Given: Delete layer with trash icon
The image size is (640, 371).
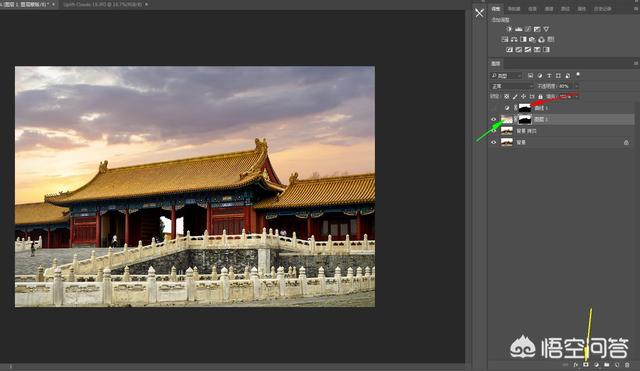Looking at the screenshot, I should (627, 364).
